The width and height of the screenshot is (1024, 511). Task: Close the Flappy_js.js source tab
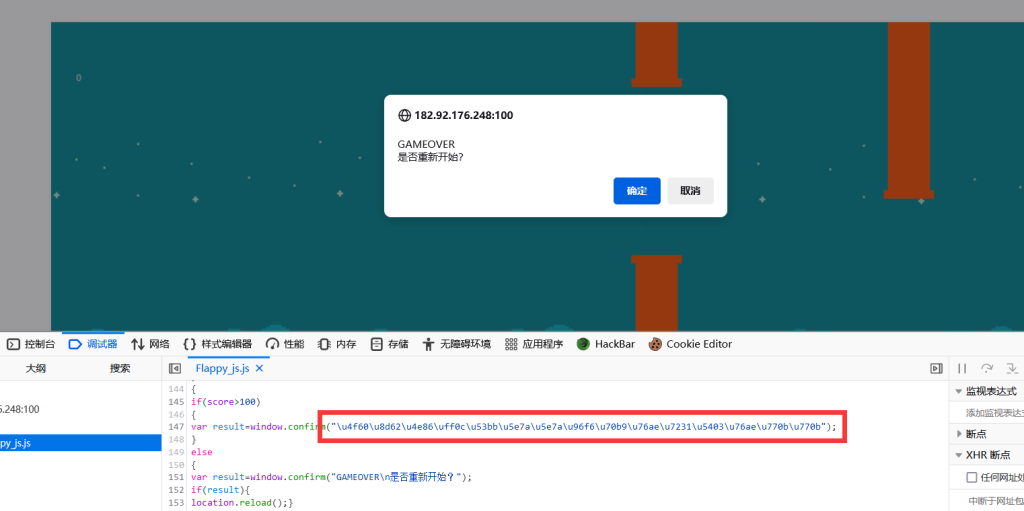pos(260,369)
